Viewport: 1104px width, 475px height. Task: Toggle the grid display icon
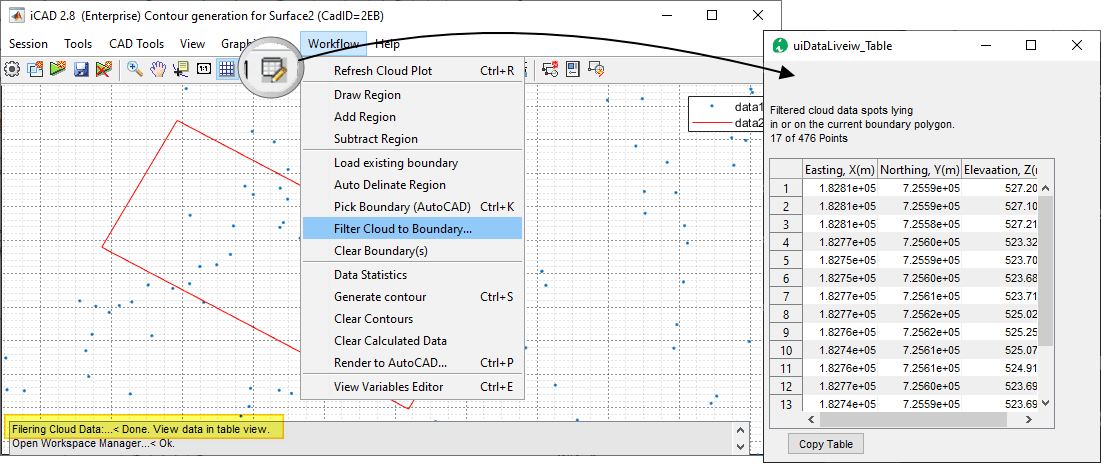[226, 69]
